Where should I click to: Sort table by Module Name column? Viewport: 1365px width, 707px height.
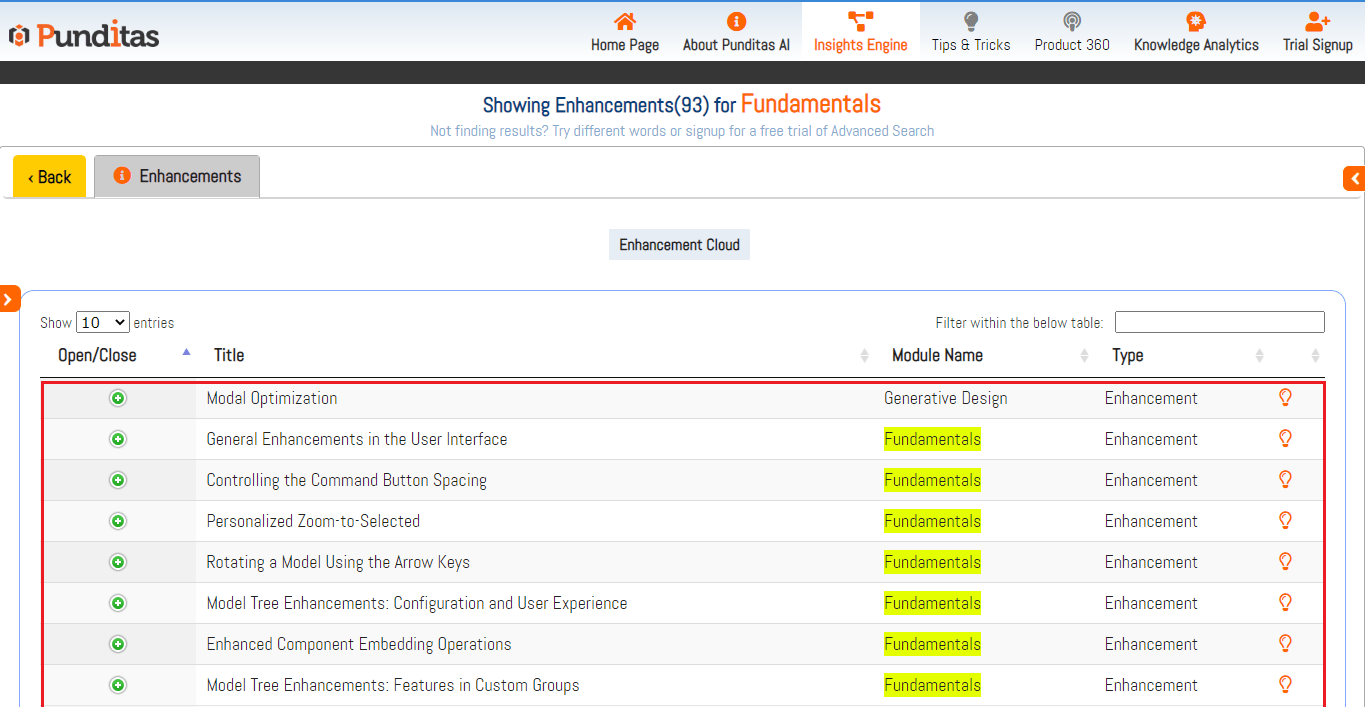coord(937,355)
